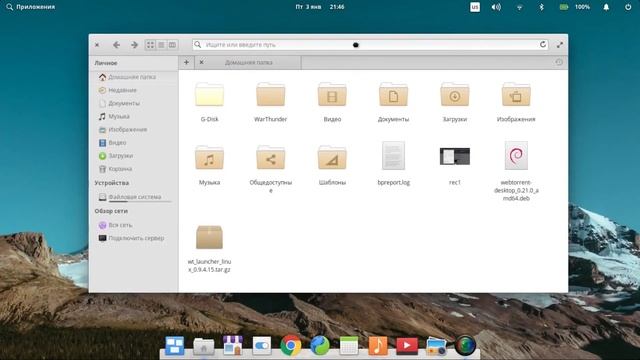The image size is (640, 360).
Task: Open Calendar from the dock
Action: pos(349,346)
